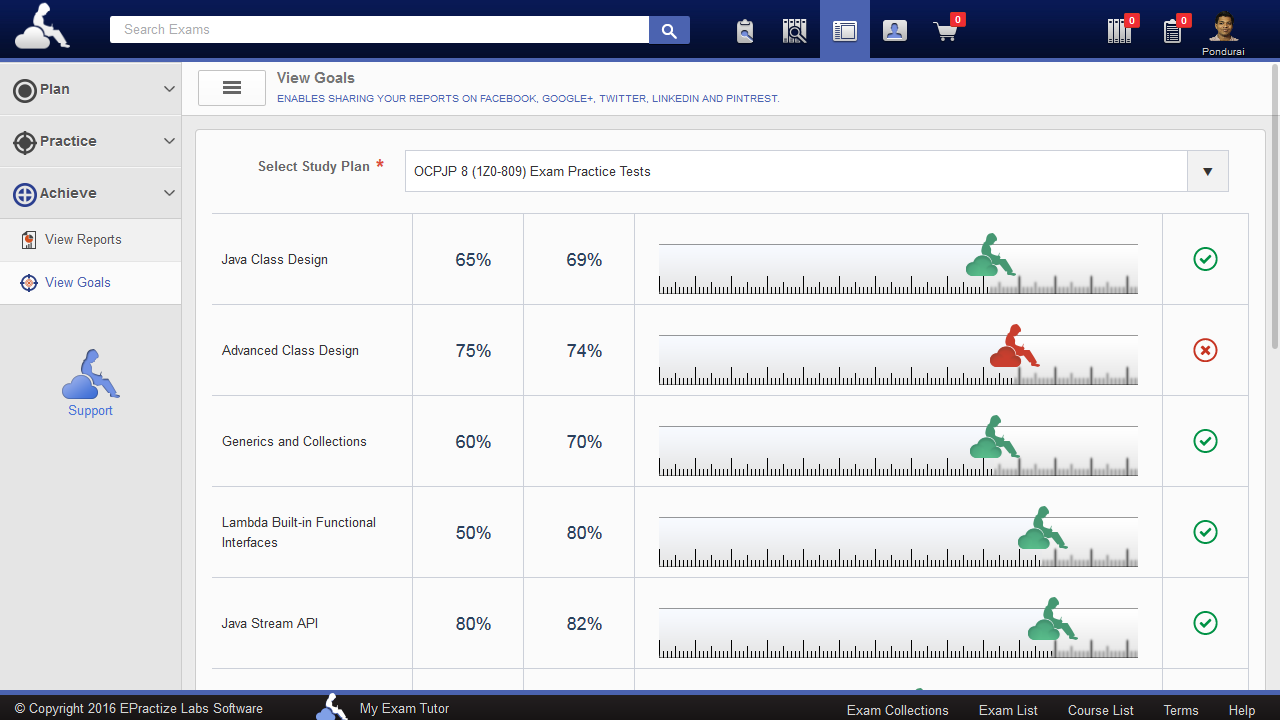Click the library search icon in header
Screen dimensions: 1280x720
pyautogui.click(x=794, y=31)
